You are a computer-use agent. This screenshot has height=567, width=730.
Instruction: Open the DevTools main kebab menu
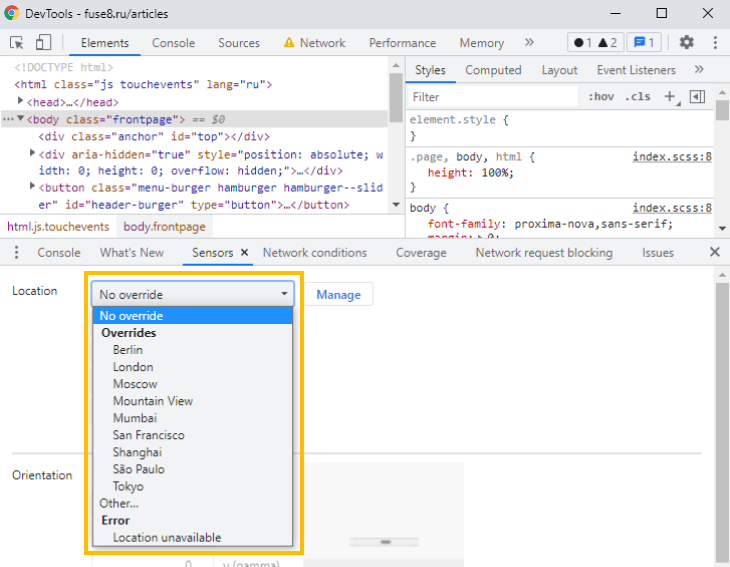715,43
